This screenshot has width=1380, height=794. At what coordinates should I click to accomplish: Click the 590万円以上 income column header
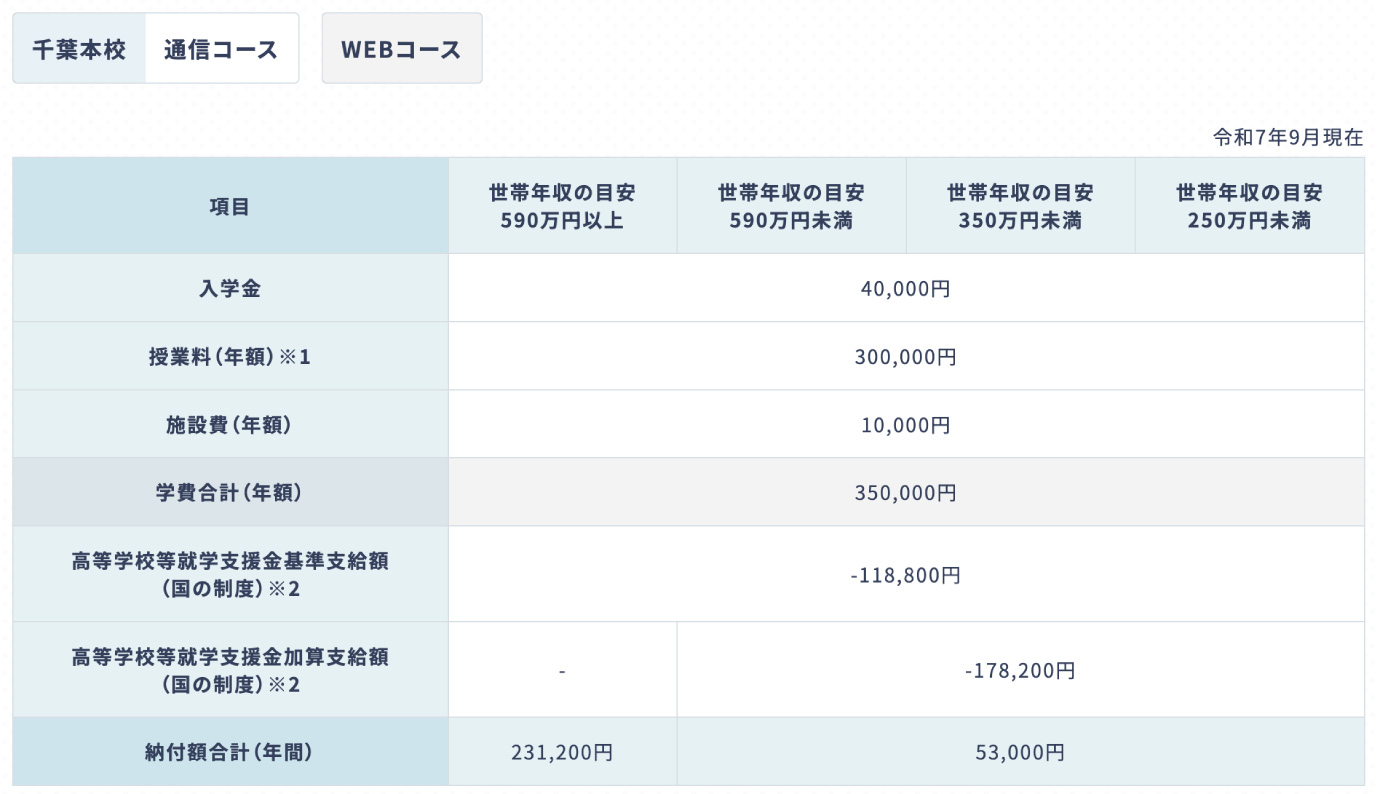click(562, 206)
